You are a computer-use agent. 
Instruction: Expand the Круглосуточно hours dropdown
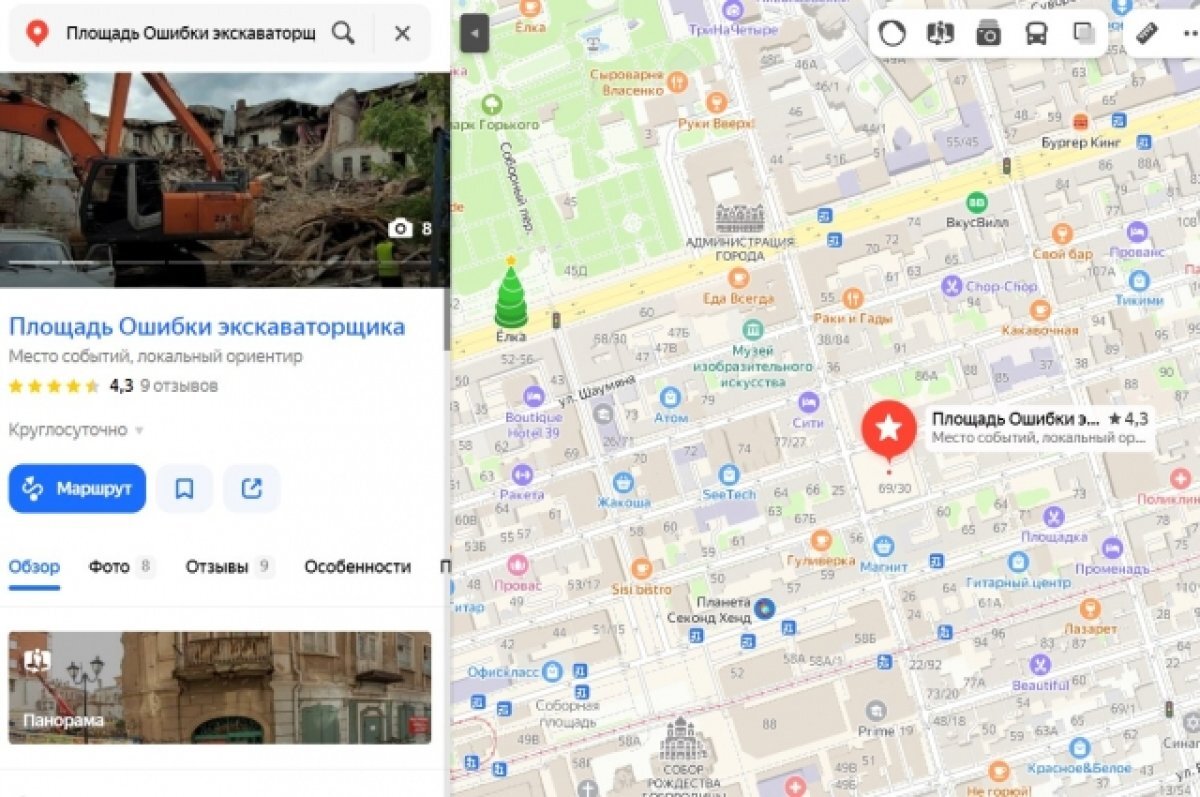pyautogui.click(x=77, y=430)
